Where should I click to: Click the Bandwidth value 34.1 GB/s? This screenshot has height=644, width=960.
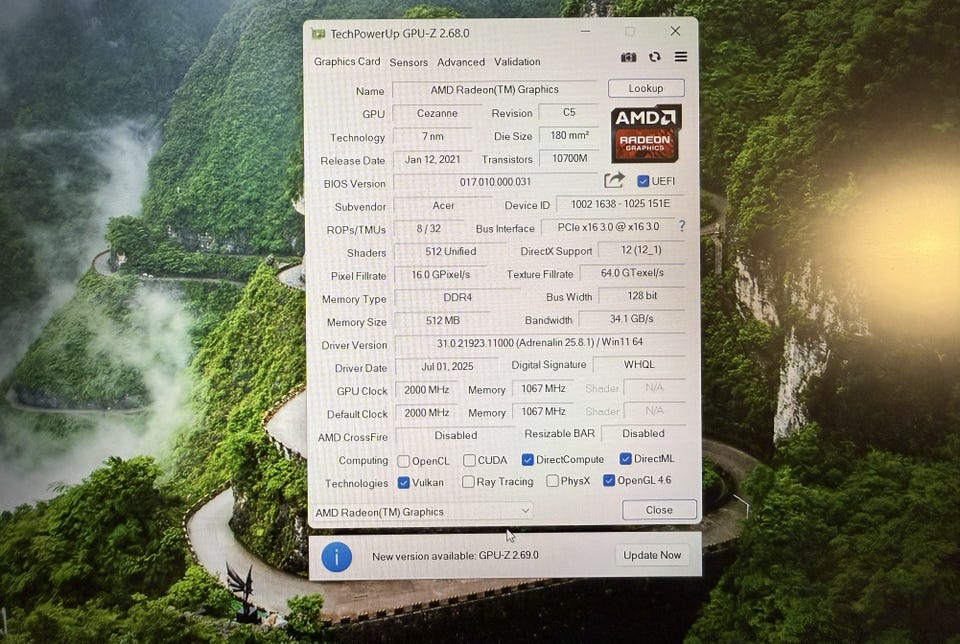tap(632, 318)
